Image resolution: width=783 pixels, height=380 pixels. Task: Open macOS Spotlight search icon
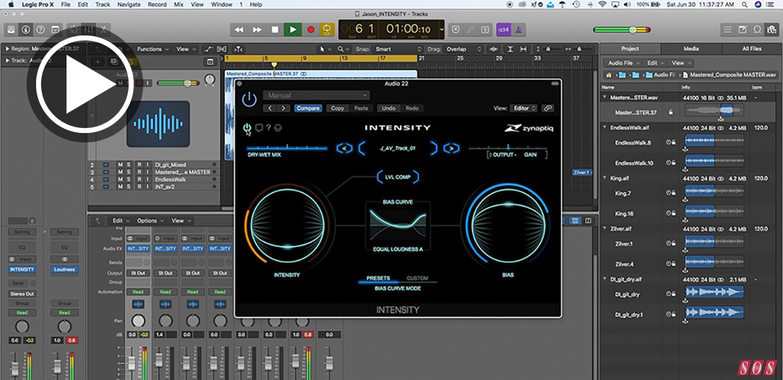746,4
